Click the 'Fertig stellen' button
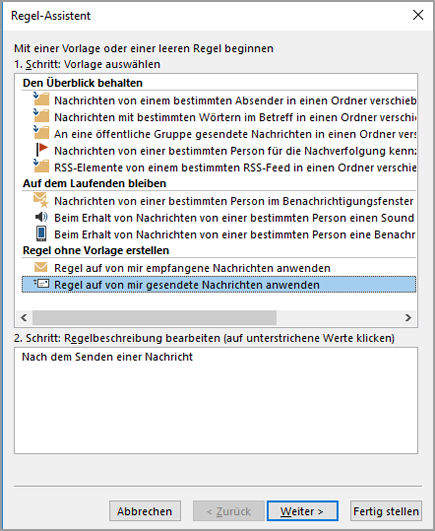This screenshot has height=531, width=435. pos(386,511)
